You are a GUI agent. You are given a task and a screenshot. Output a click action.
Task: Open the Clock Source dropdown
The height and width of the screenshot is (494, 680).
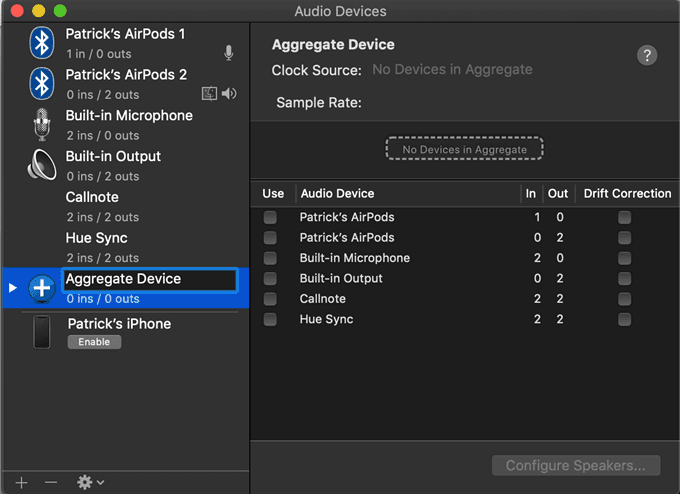(452, 70)
